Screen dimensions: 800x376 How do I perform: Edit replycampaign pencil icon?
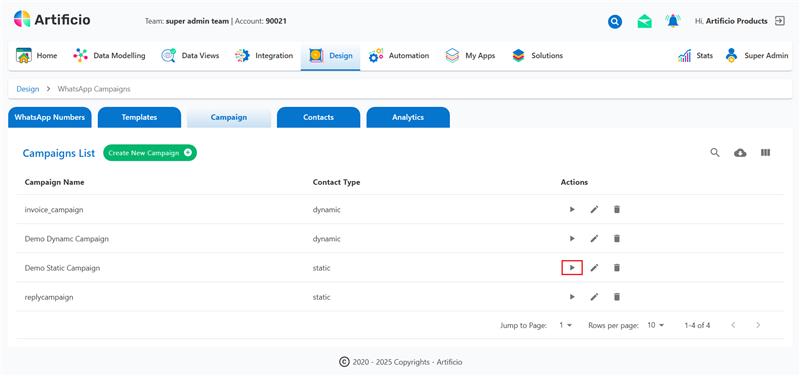[594, 296]
